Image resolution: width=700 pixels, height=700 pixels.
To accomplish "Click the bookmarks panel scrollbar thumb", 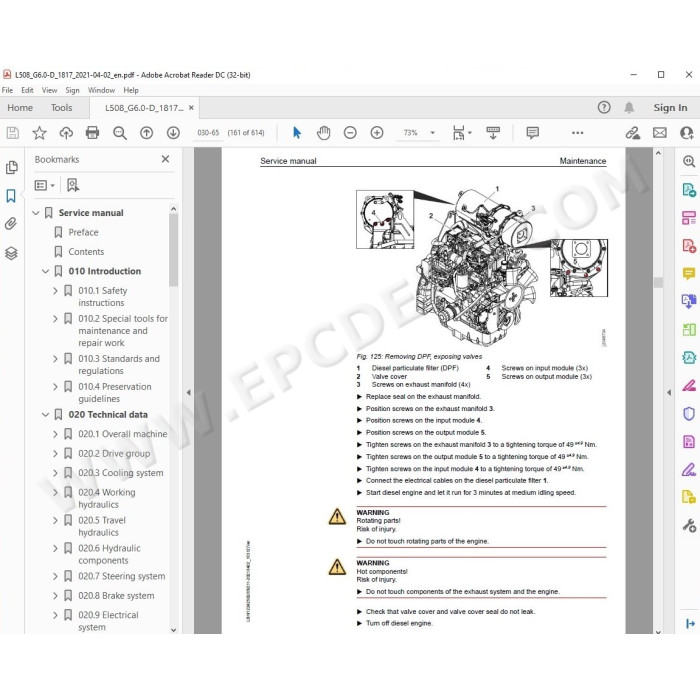I will point(173,250).
